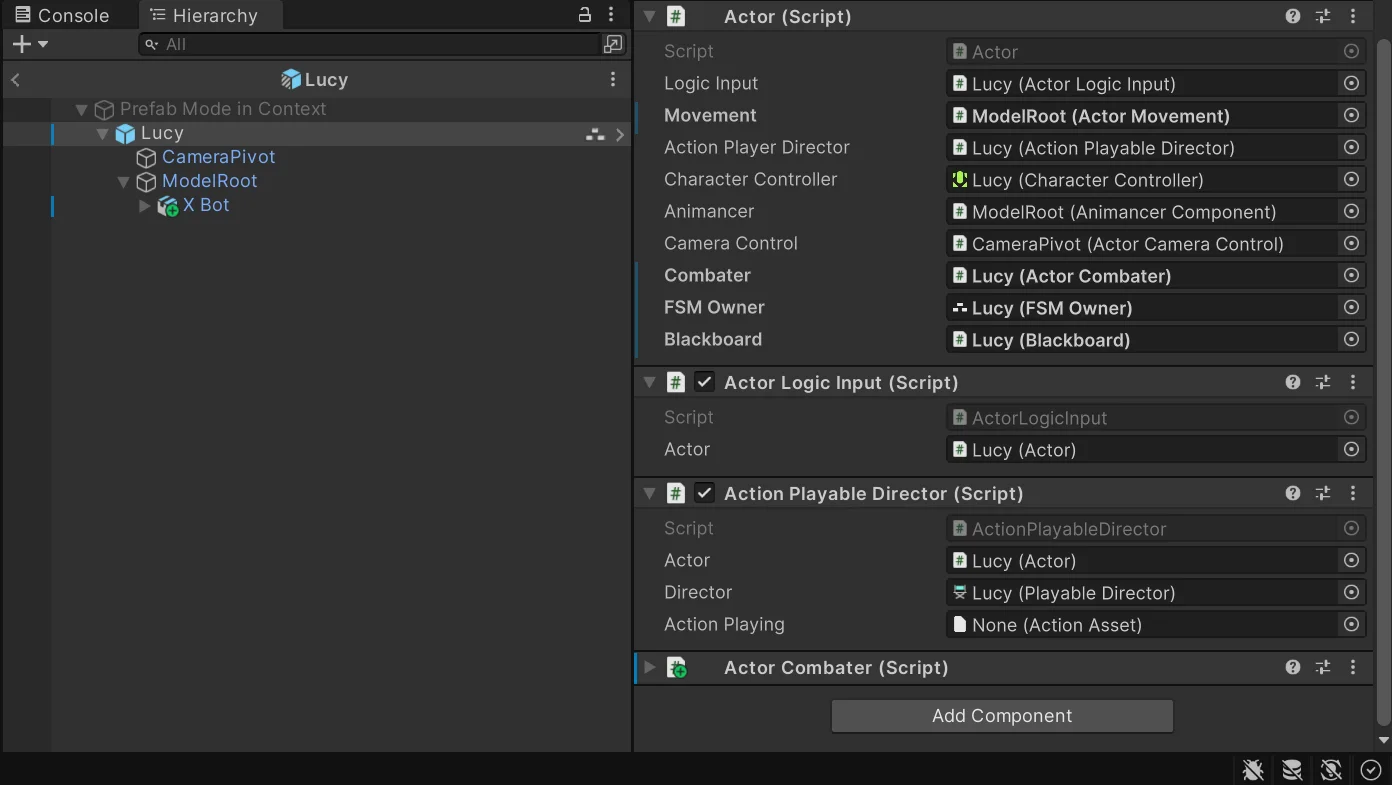Click the cache server icon in status bar
Image resolution: width=1392 pixels, height=785 pixels.
pos(1292,769)
